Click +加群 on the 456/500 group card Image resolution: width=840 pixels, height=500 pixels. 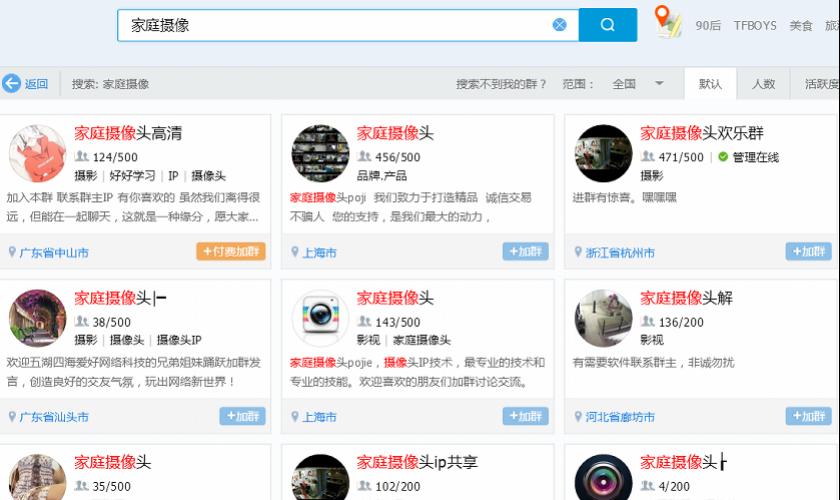point(526,251)
